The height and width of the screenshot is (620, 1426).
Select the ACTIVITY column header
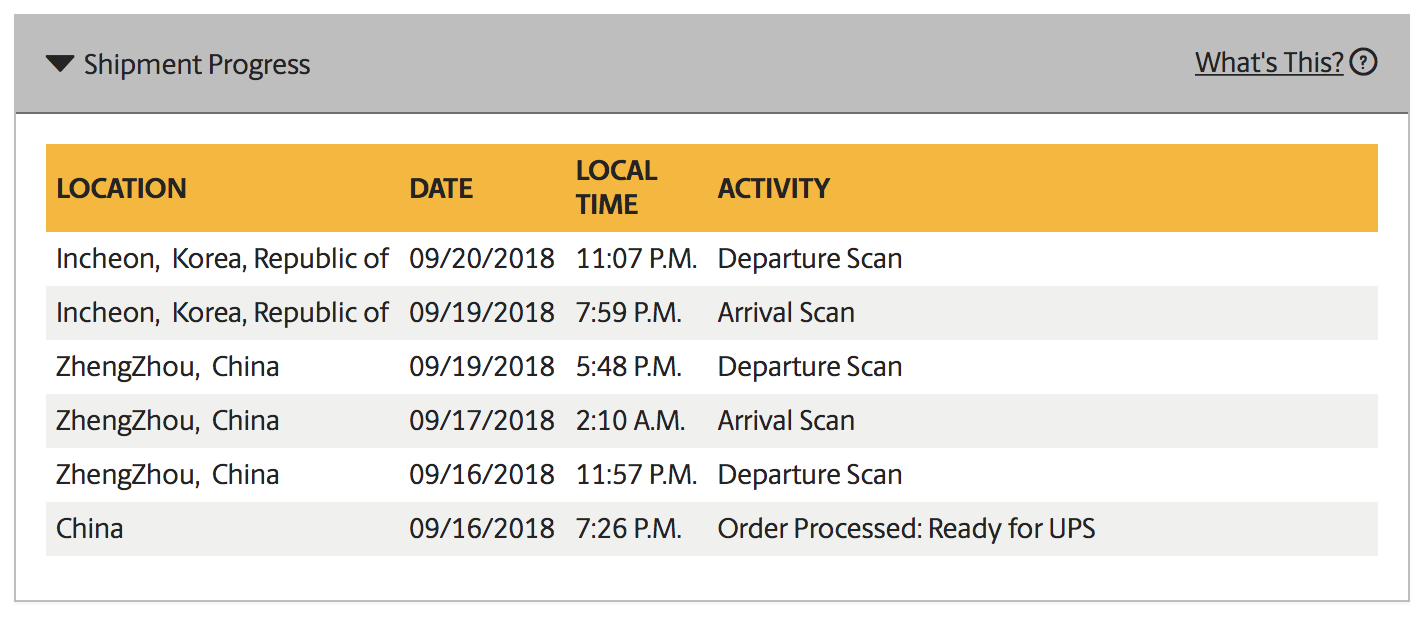(774, 188)
